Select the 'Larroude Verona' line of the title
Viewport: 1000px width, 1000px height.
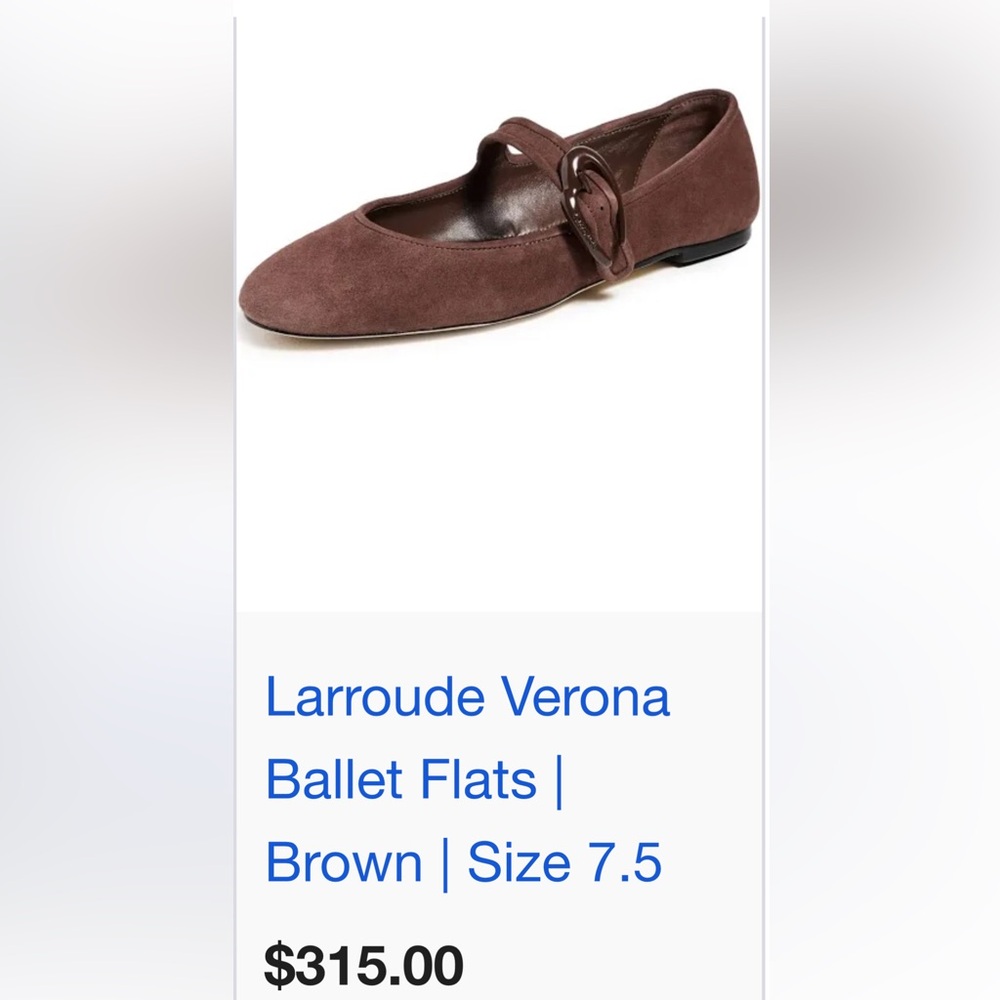click(470, 697)
